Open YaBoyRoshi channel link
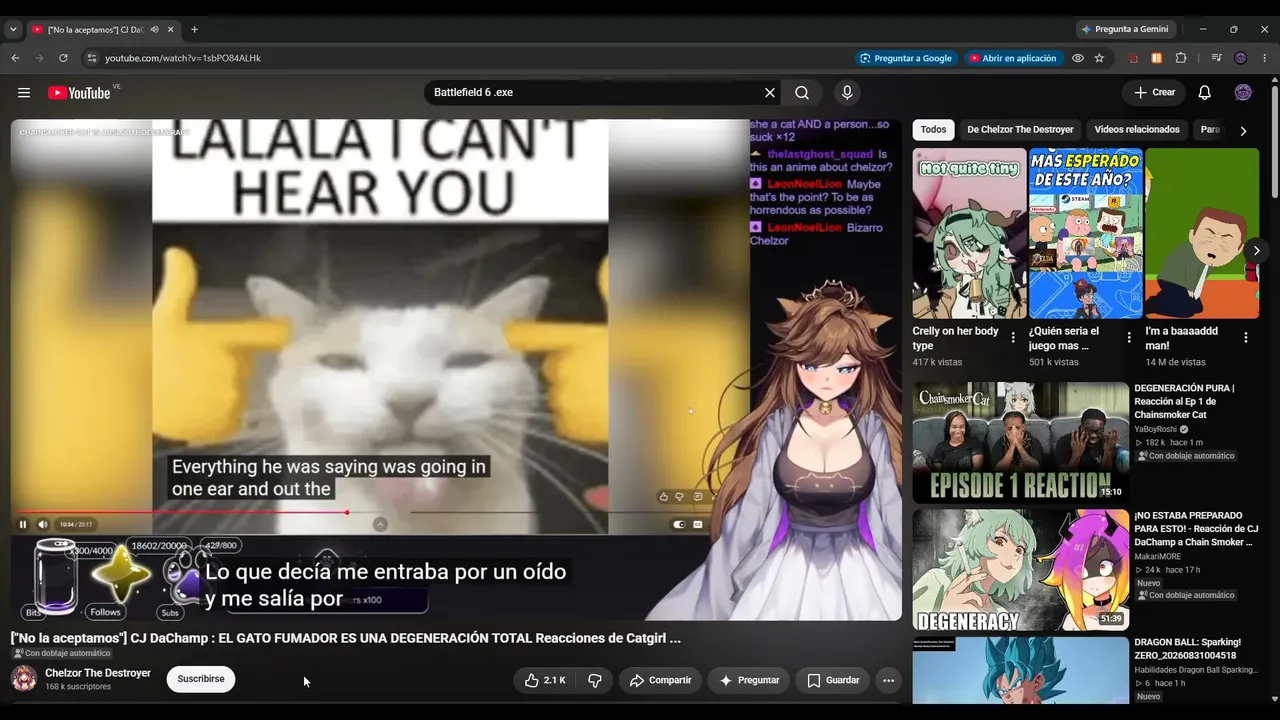The height and width of the screenshot is (720, 1280). point(1155,430)
